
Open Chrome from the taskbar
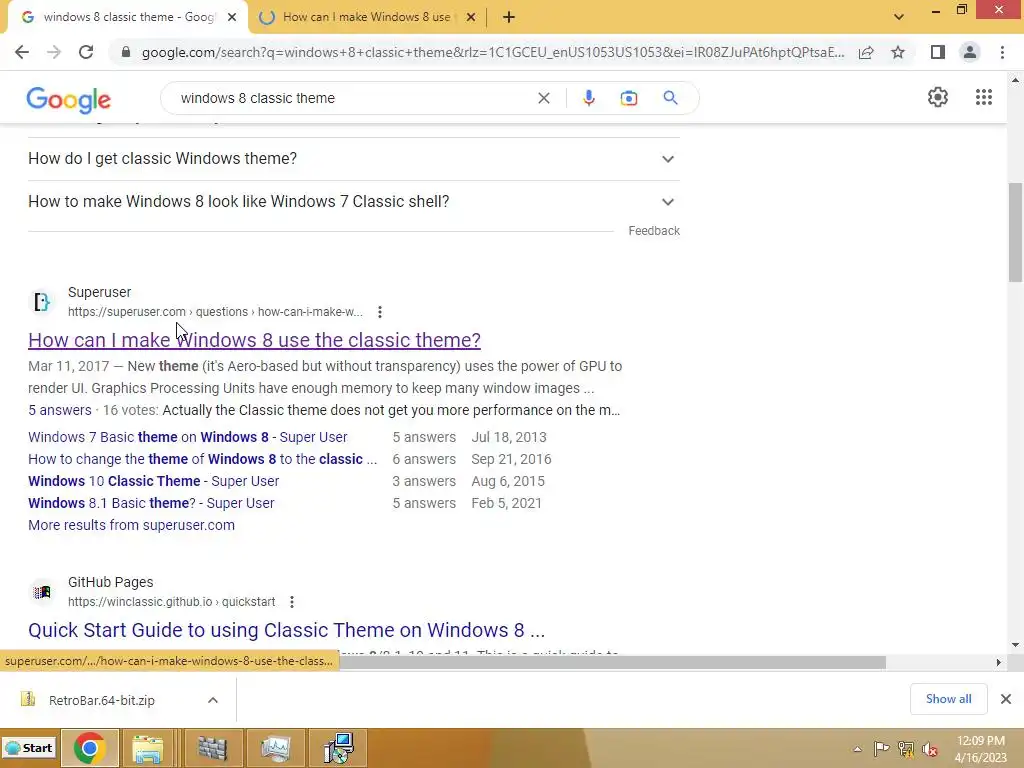[89, 748]
